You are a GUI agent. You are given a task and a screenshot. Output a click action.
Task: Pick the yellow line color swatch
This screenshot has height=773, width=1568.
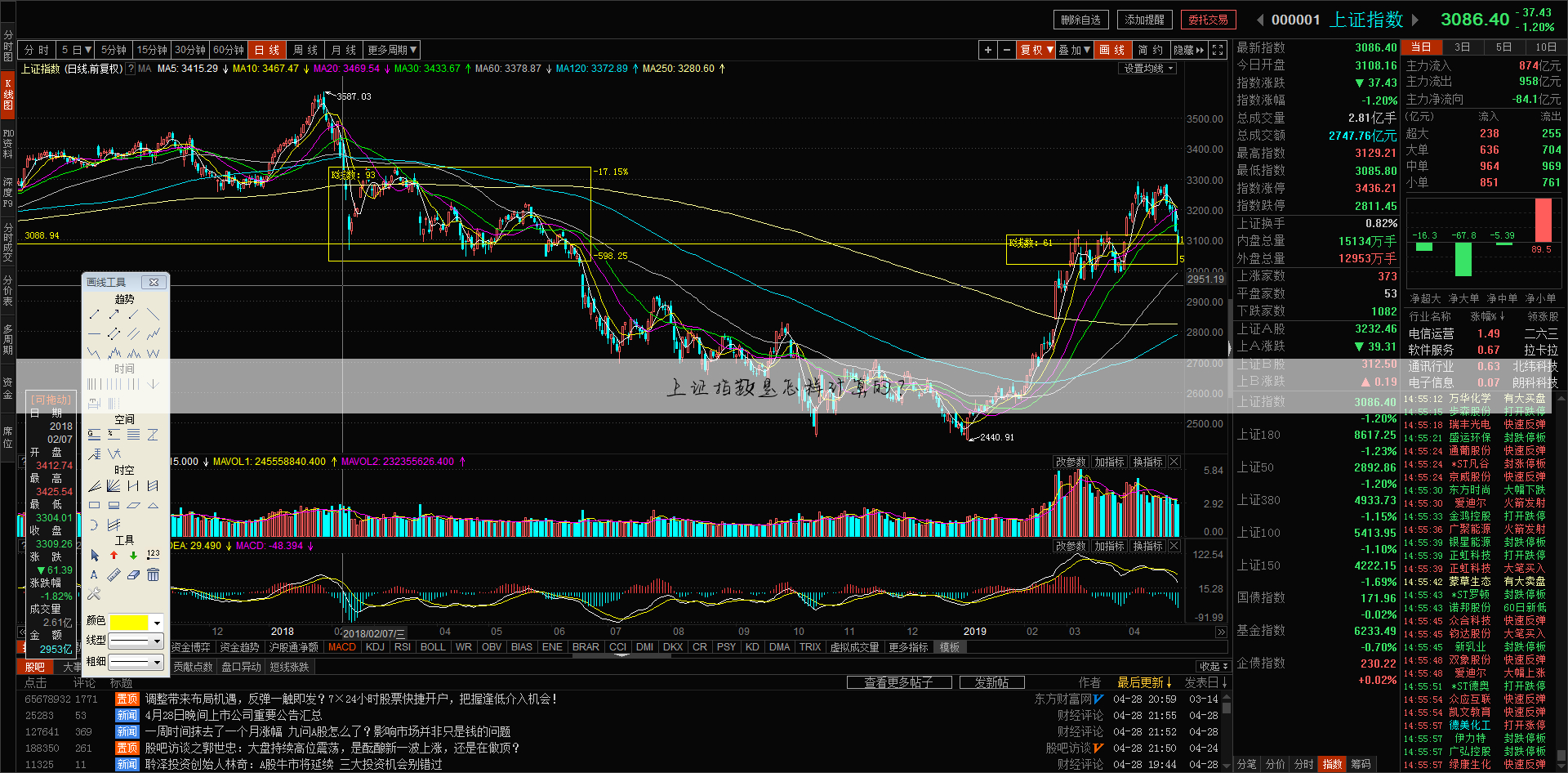(129, 622)
